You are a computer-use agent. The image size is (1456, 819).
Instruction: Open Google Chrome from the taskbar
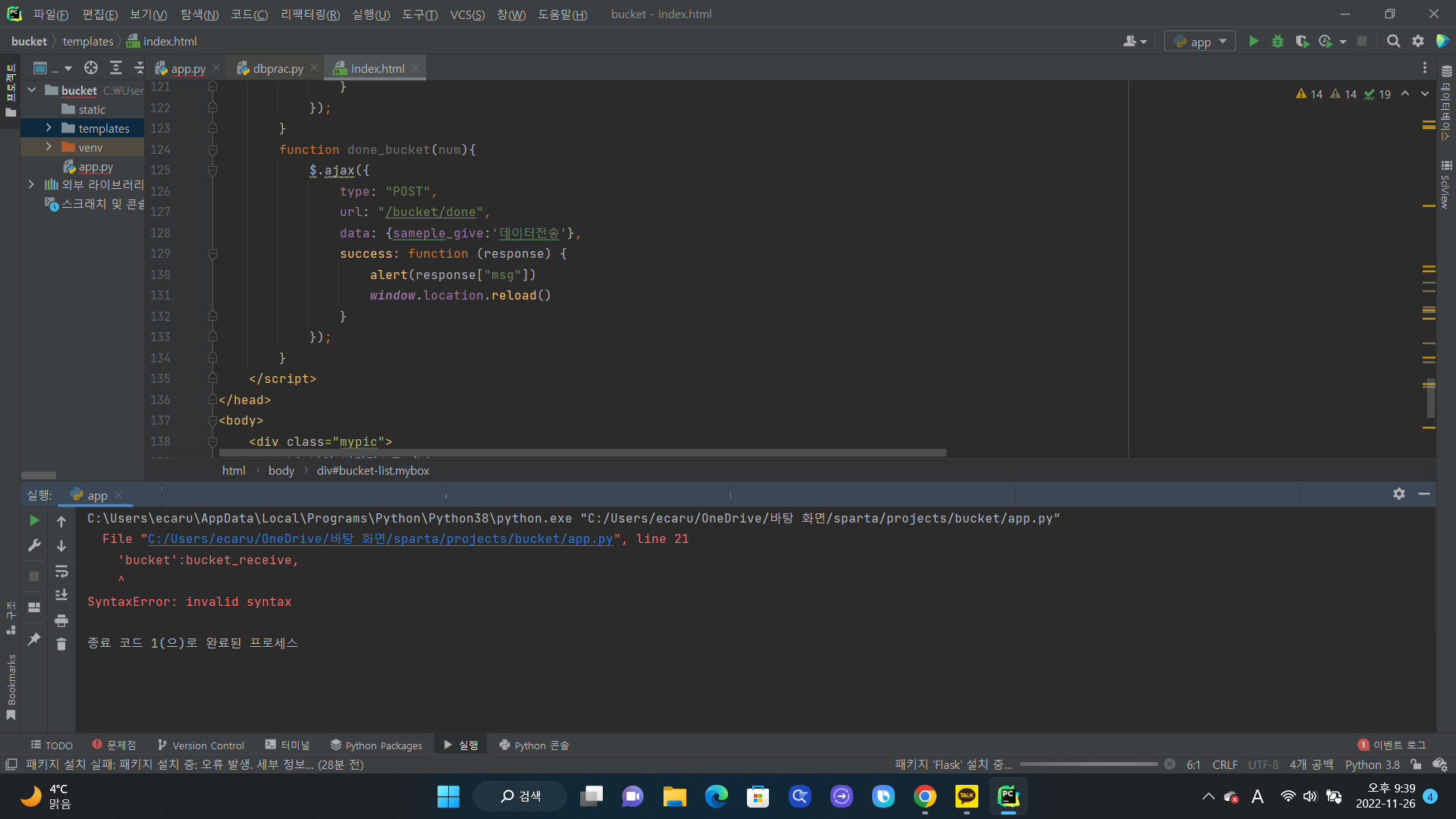pos(924,796)
